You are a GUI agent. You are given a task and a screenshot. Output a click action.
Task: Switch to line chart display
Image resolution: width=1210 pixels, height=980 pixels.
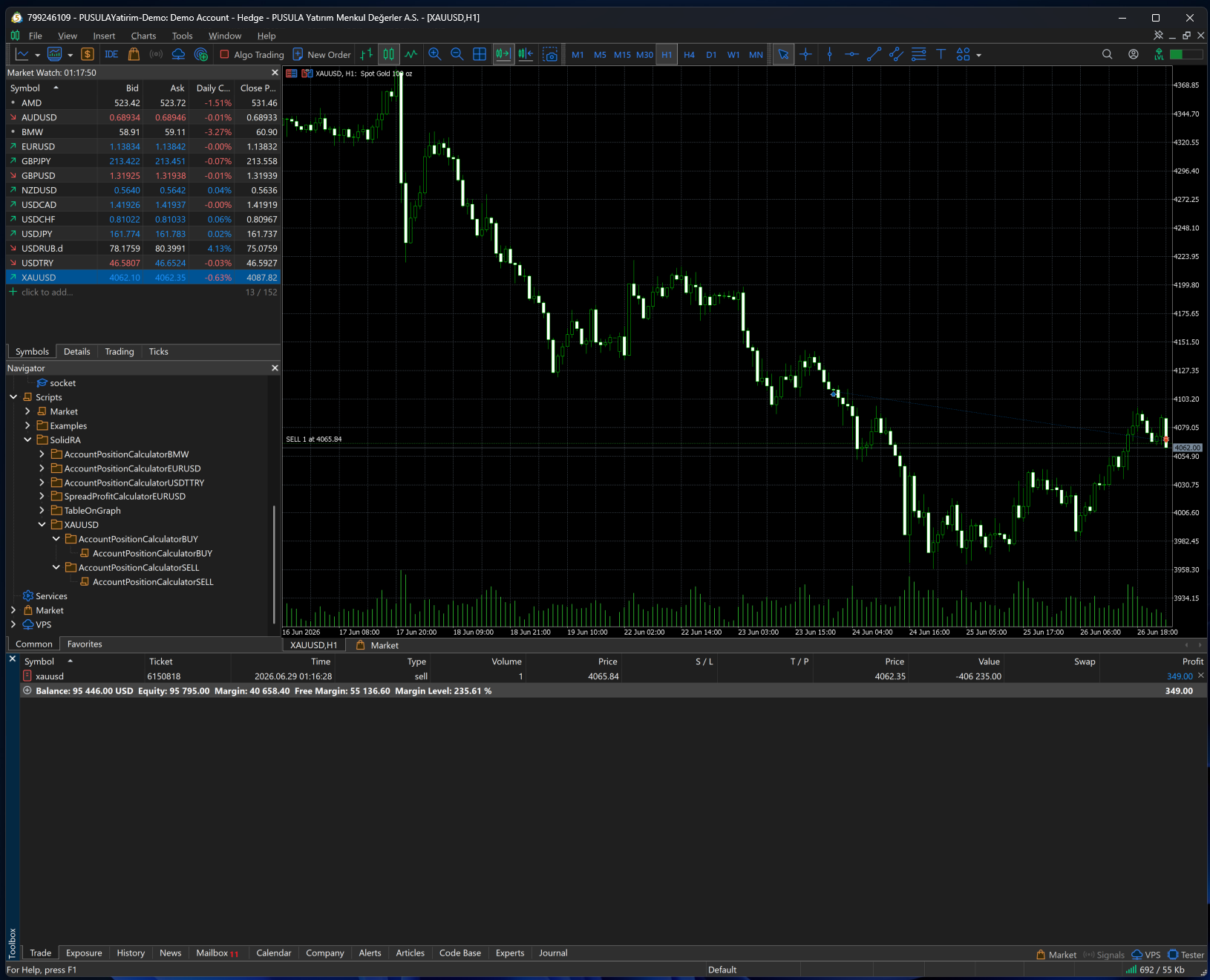(x=411, y=54)
